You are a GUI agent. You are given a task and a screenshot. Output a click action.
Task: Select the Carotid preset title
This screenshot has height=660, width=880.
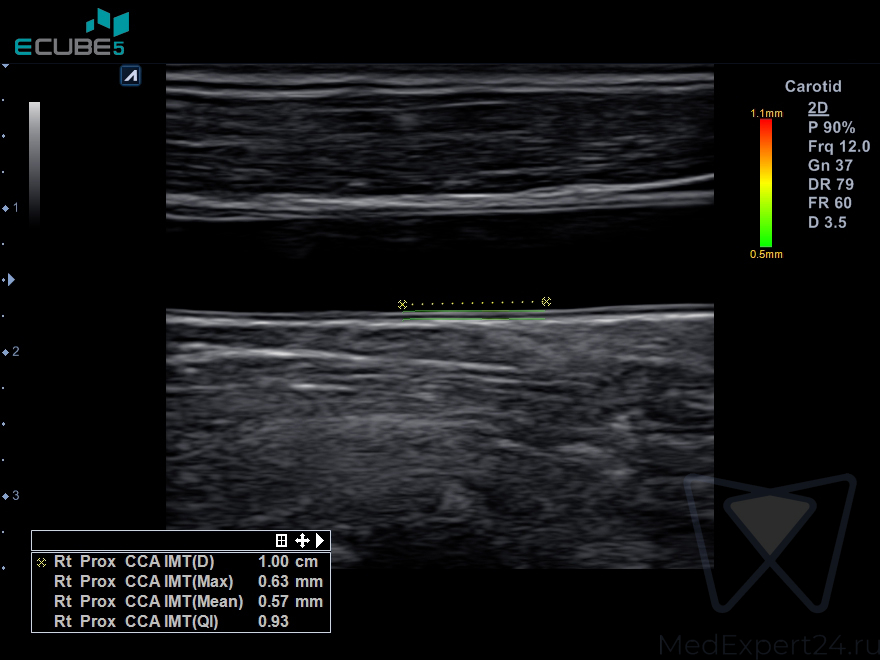(813, 87)
